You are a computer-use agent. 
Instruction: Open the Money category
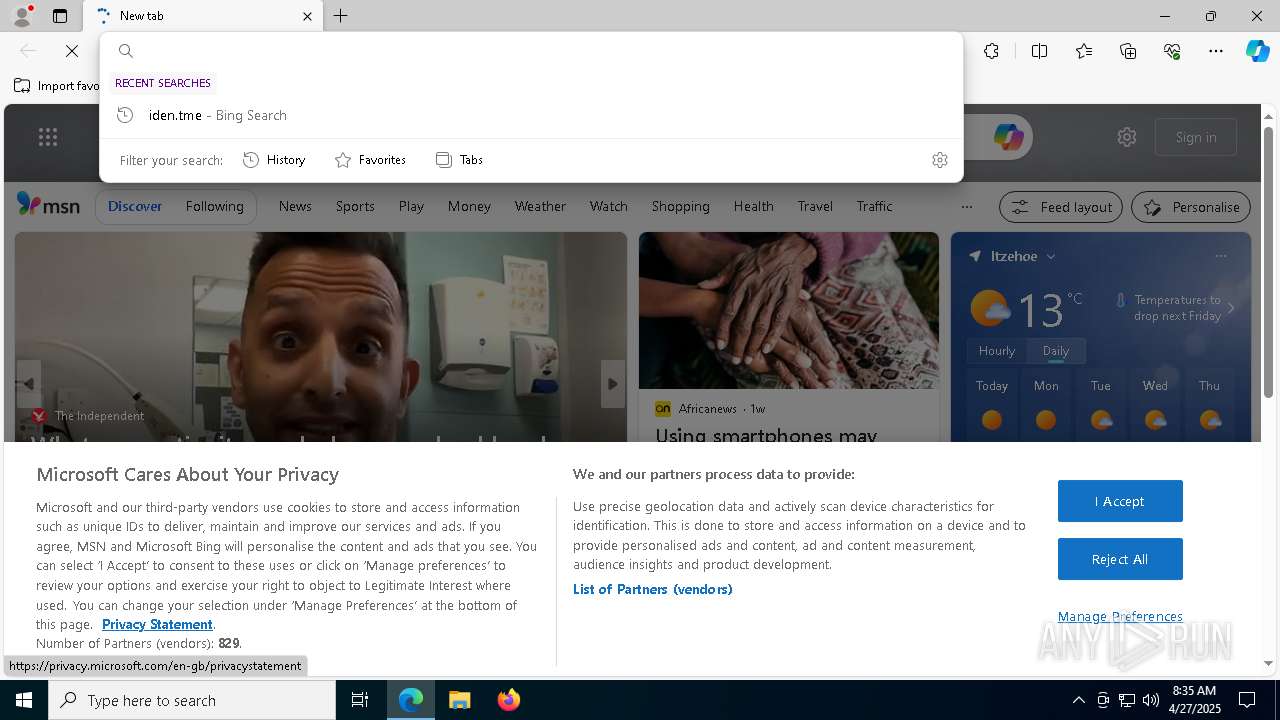pyautogui.click(x=469, y=206)
